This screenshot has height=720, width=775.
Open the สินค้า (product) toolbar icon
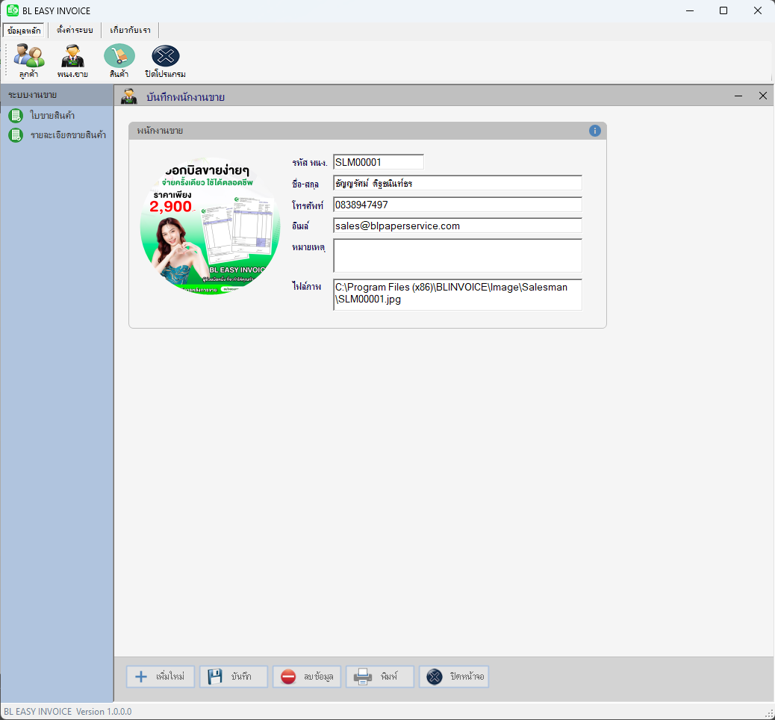point(119,60)
